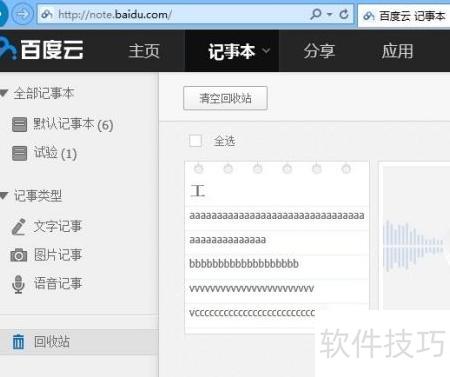Go to 分享 in the top navigation
Viewport: 450px width, 377px height.
click(319, 51)
